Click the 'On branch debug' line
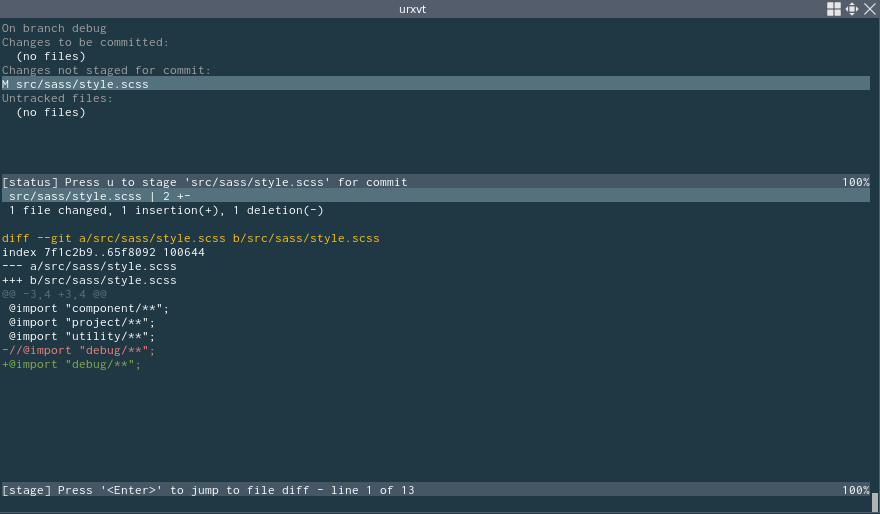The image size is (880, 514). tap(54, 28)
